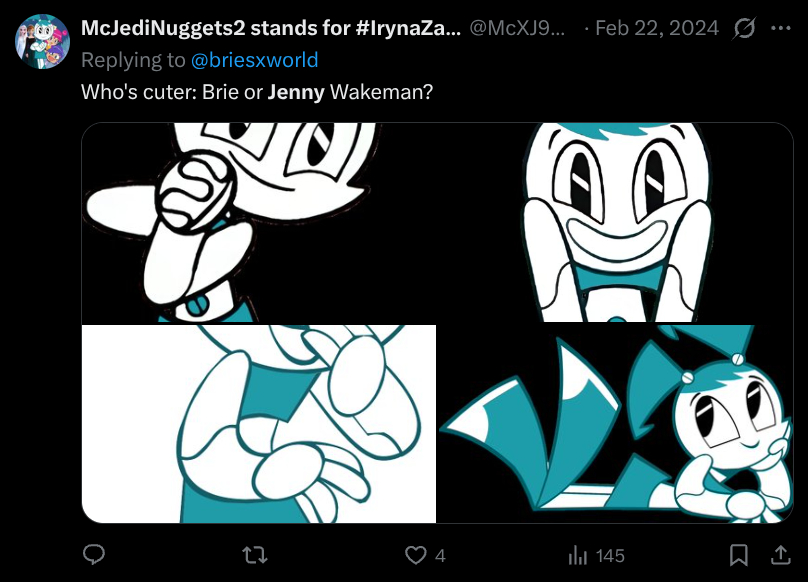This screenshot has height=582, width=808.
Task: Open tweet analytics via the views bar-chart icon
Action: click(x=577, y=554)
